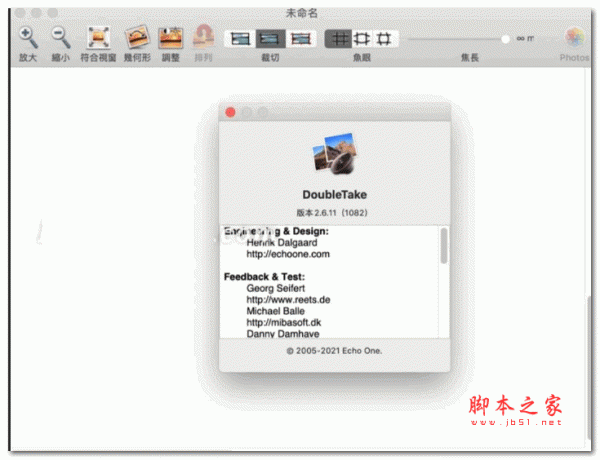Click the credits list scrollbar

point(444,245)
